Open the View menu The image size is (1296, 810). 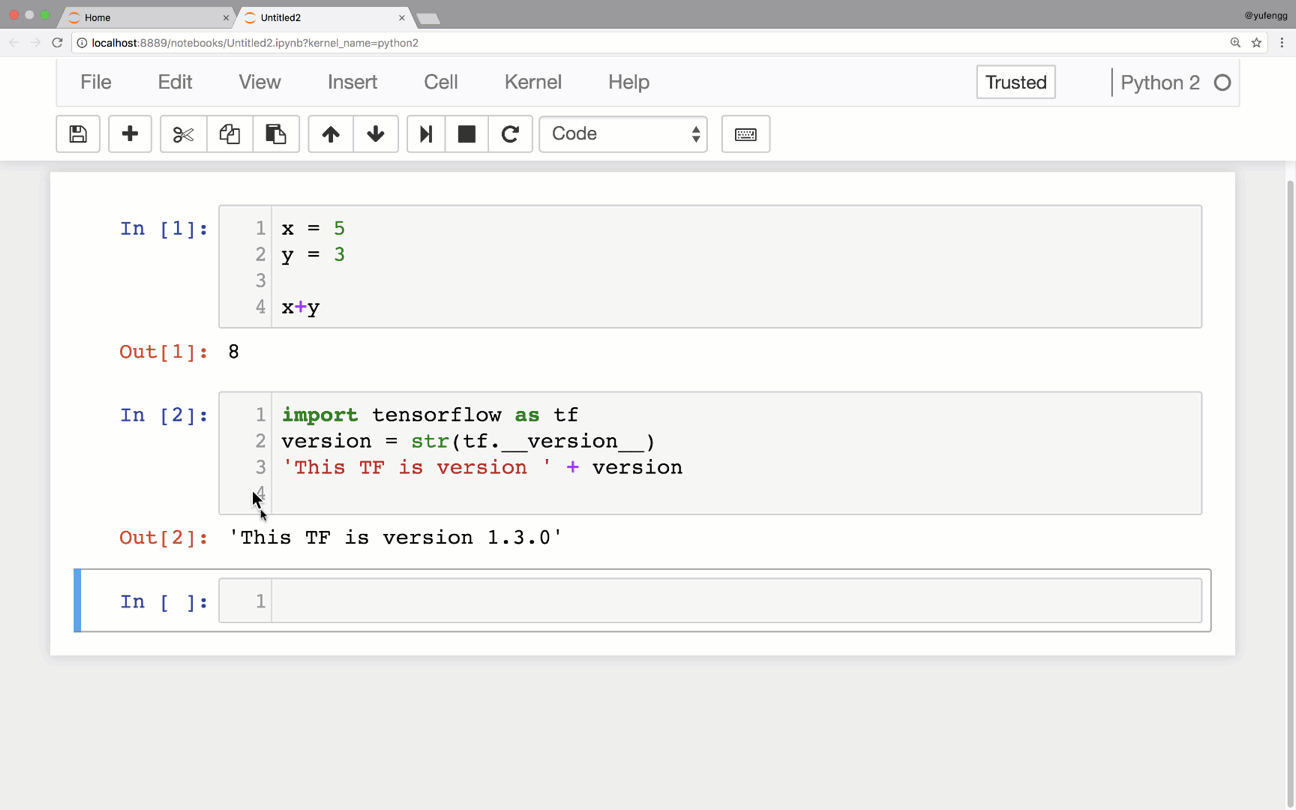(x=260, y=82)
